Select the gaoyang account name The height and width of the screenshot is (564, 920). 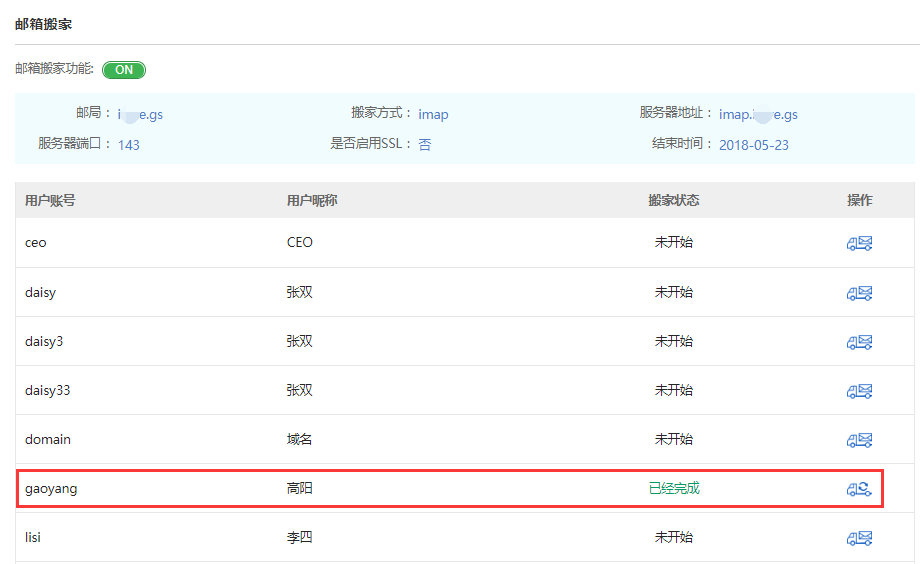[x=50, y=489]
